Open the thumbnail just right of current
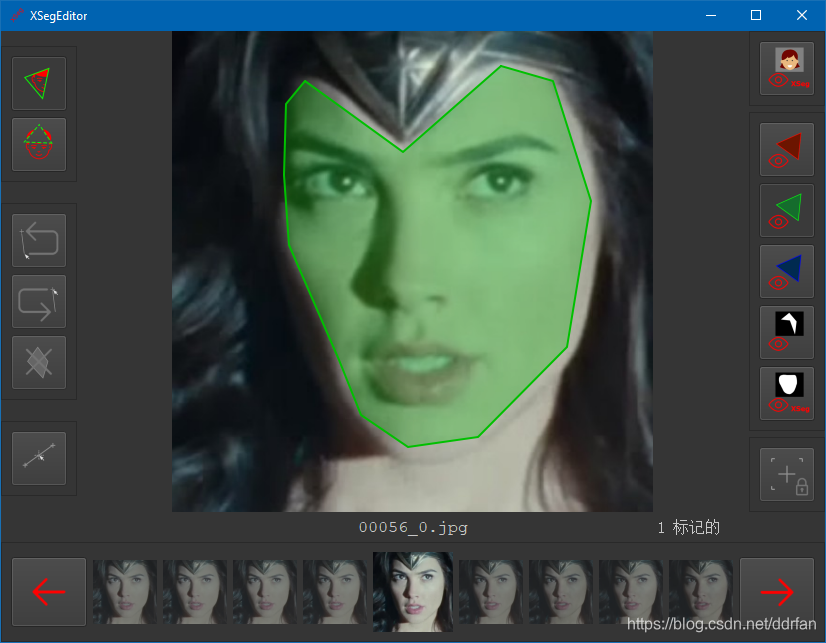Viewport: 826px width, 643px height. [491, 592]
